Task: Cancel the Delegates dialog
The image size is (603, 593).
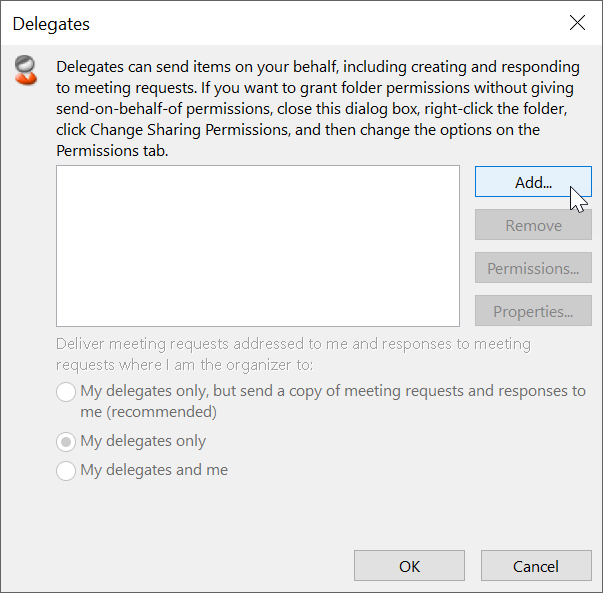Action: [536, 566]
